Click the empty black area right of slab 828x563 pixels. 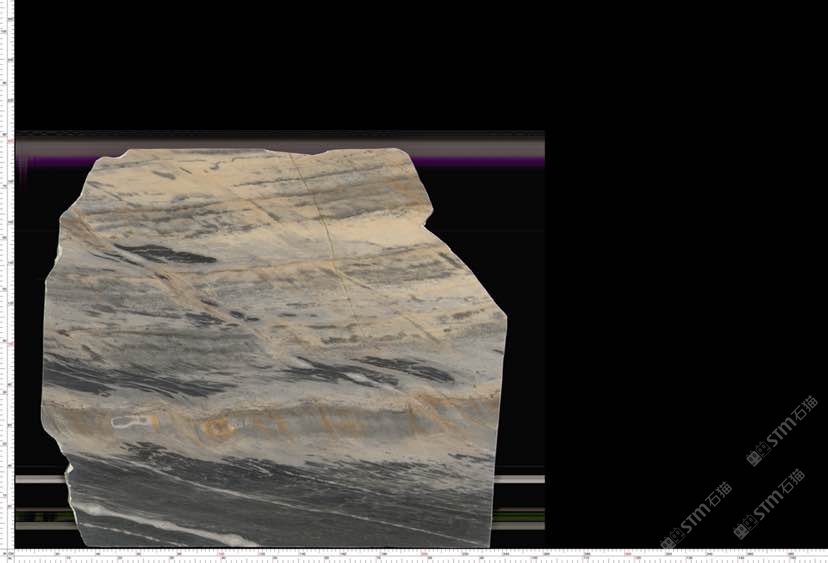(x=680, y=250)
